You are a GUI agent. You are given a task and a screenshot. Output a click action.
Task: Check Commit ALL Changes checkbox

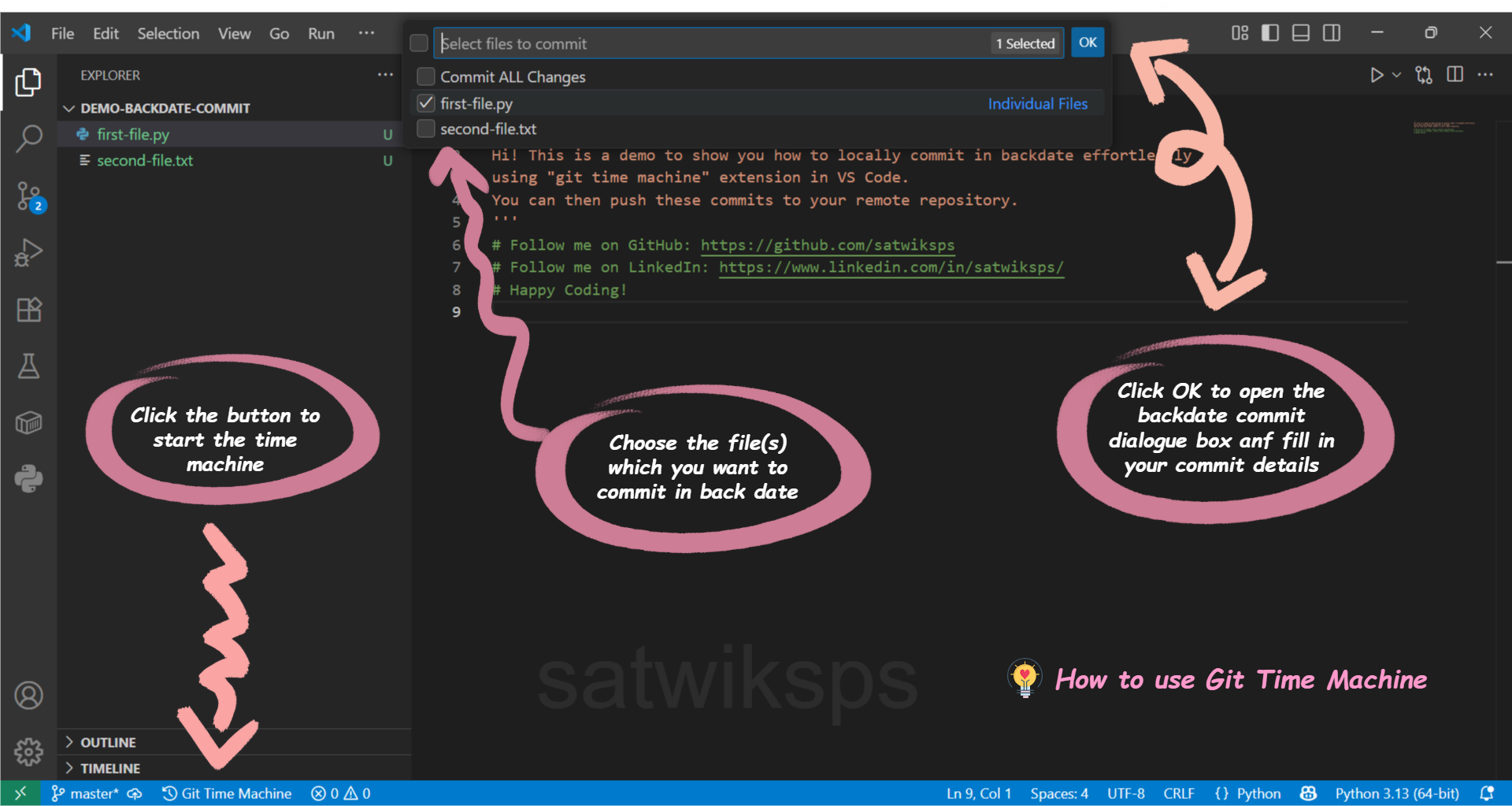tap(426, 76)
